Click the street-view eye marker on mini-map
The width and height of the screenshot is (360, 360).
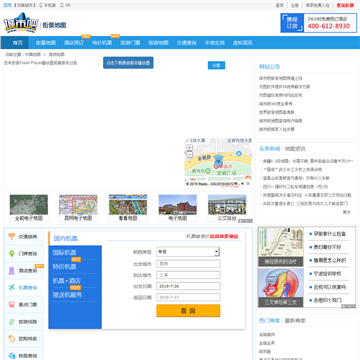tap(218, 162)
